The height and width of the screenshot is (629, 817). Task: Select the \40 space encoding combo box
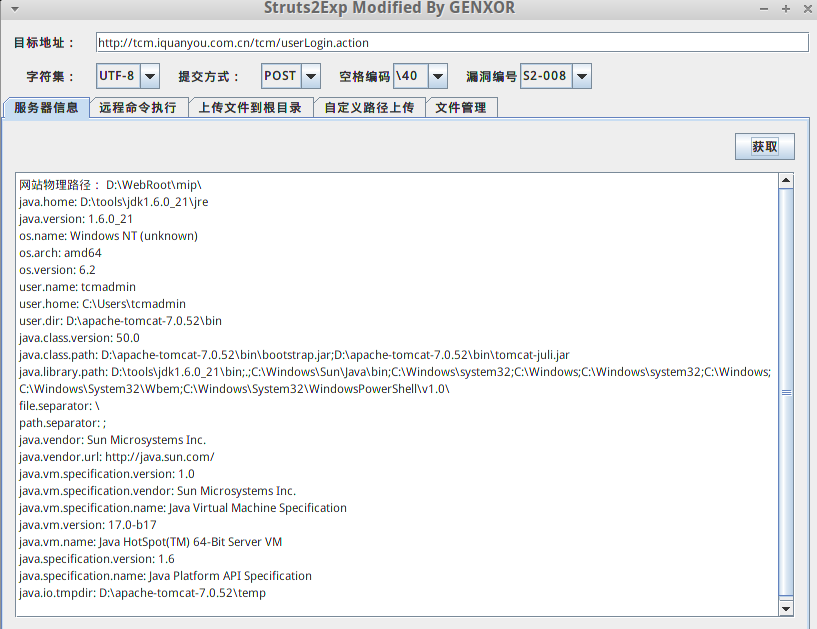point(420,76)
